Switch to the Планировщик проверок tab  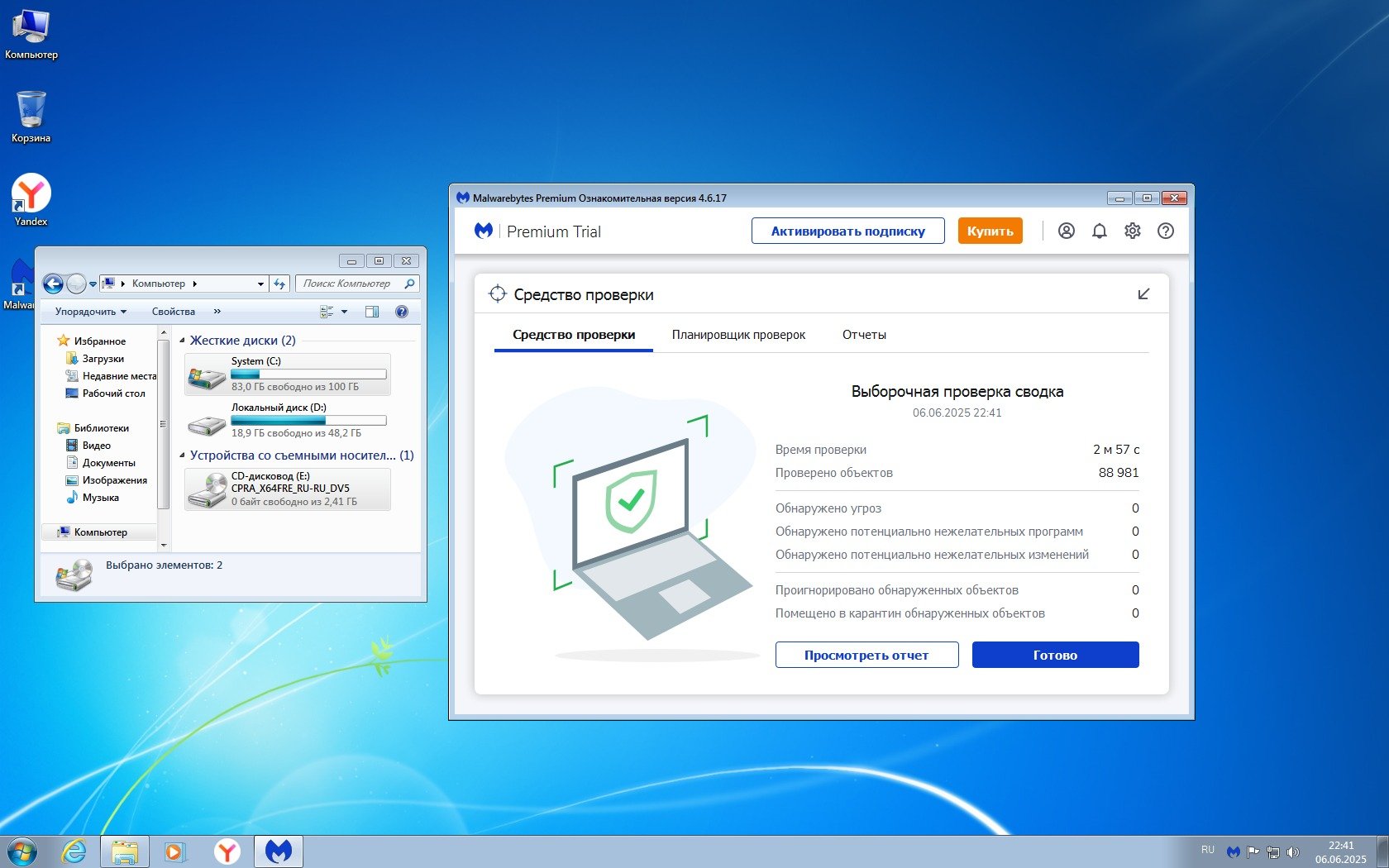tap(738, 335)
